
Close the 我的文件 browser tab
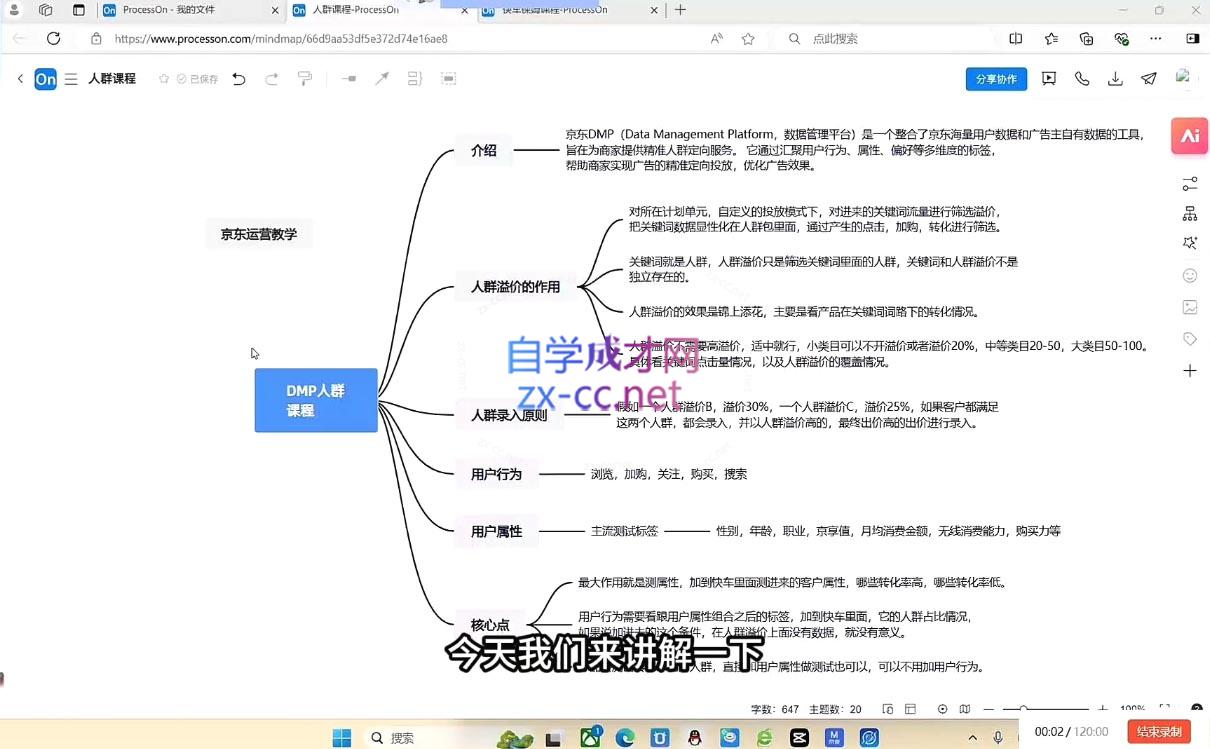(x=273, y=10)
